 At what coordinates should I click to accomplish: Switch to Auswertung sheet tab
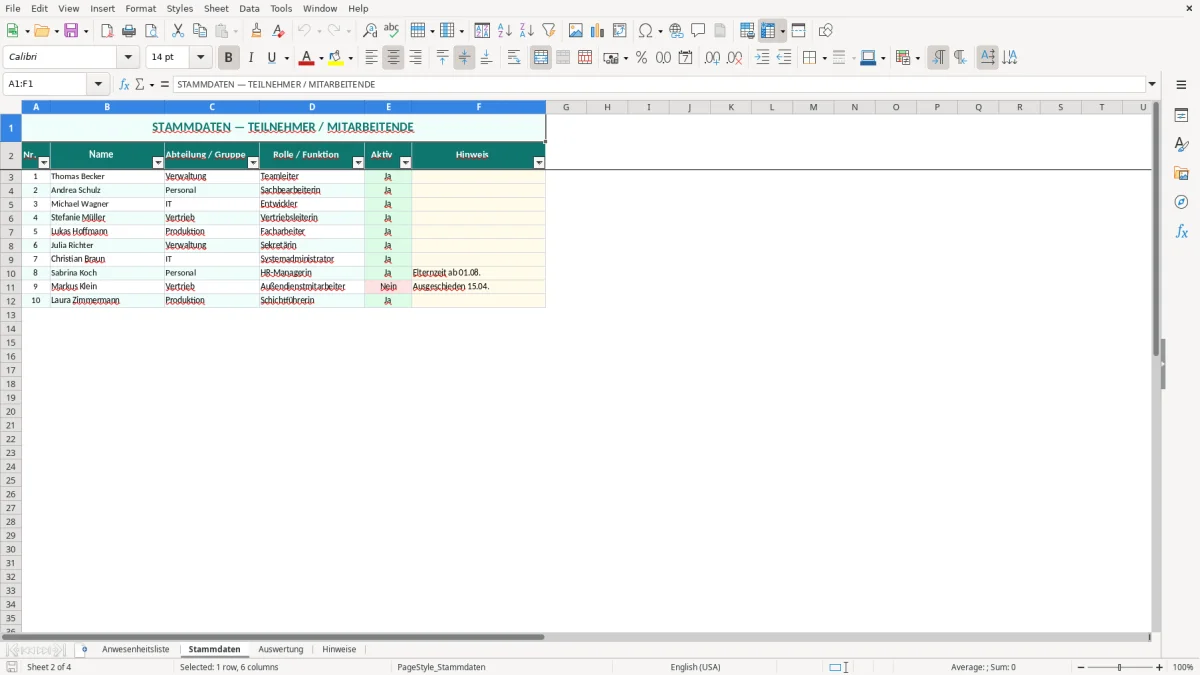pyautogui.click(x=281, y=650)
